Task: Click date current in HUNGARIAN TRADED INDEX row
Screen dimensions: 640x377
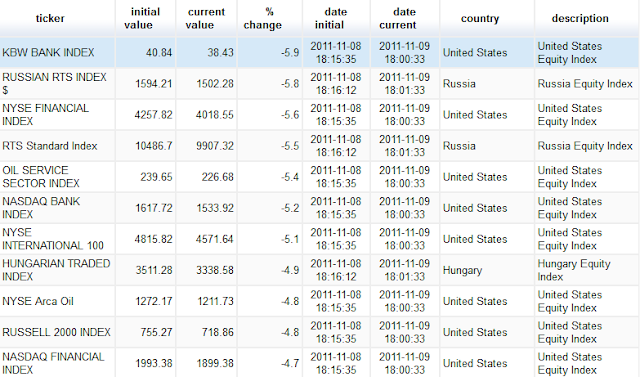Action: pyautogui.click(x=404, y=270)
